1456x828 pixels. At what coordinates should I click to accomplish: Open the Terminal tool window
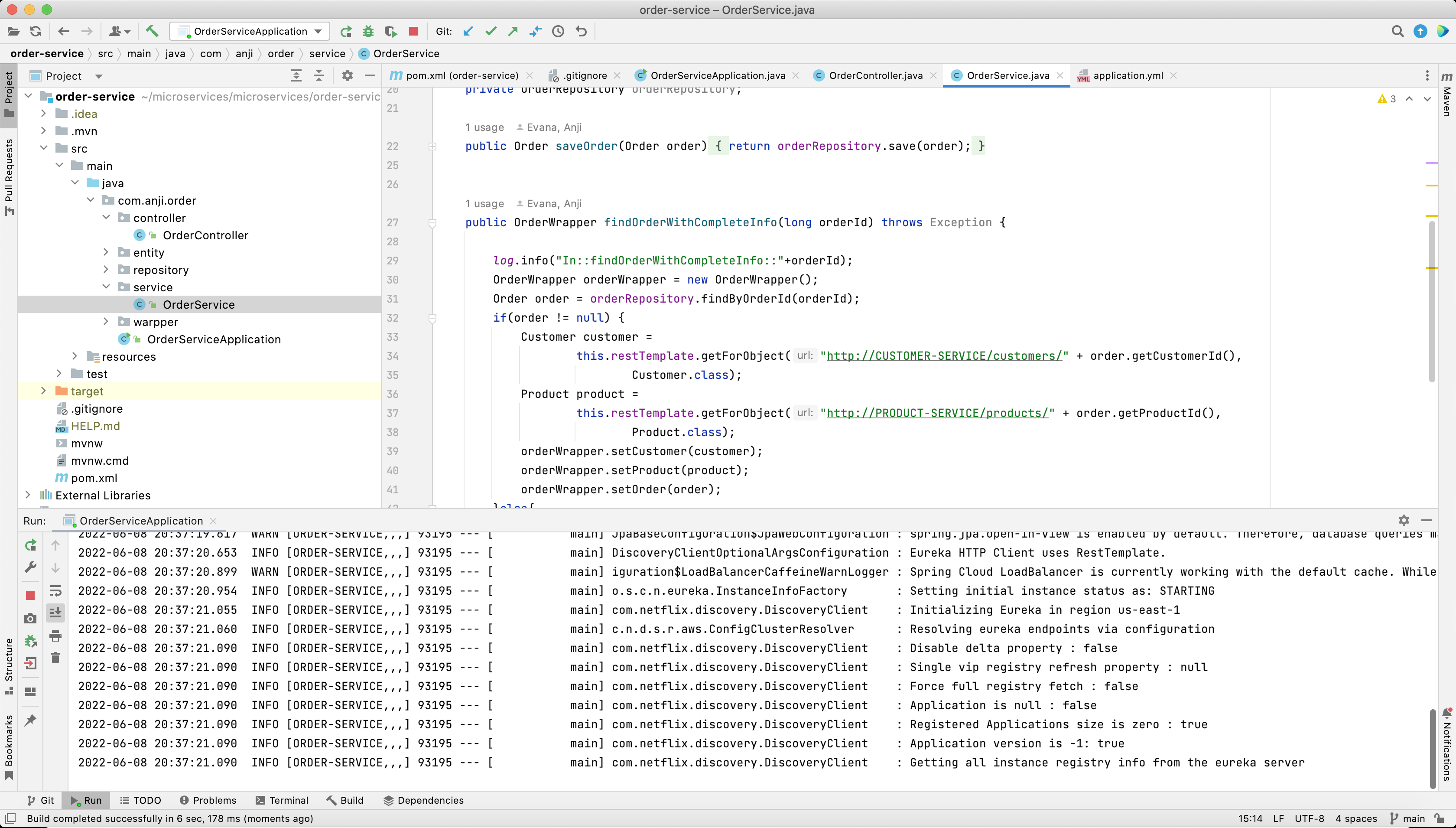pos(283,799)
